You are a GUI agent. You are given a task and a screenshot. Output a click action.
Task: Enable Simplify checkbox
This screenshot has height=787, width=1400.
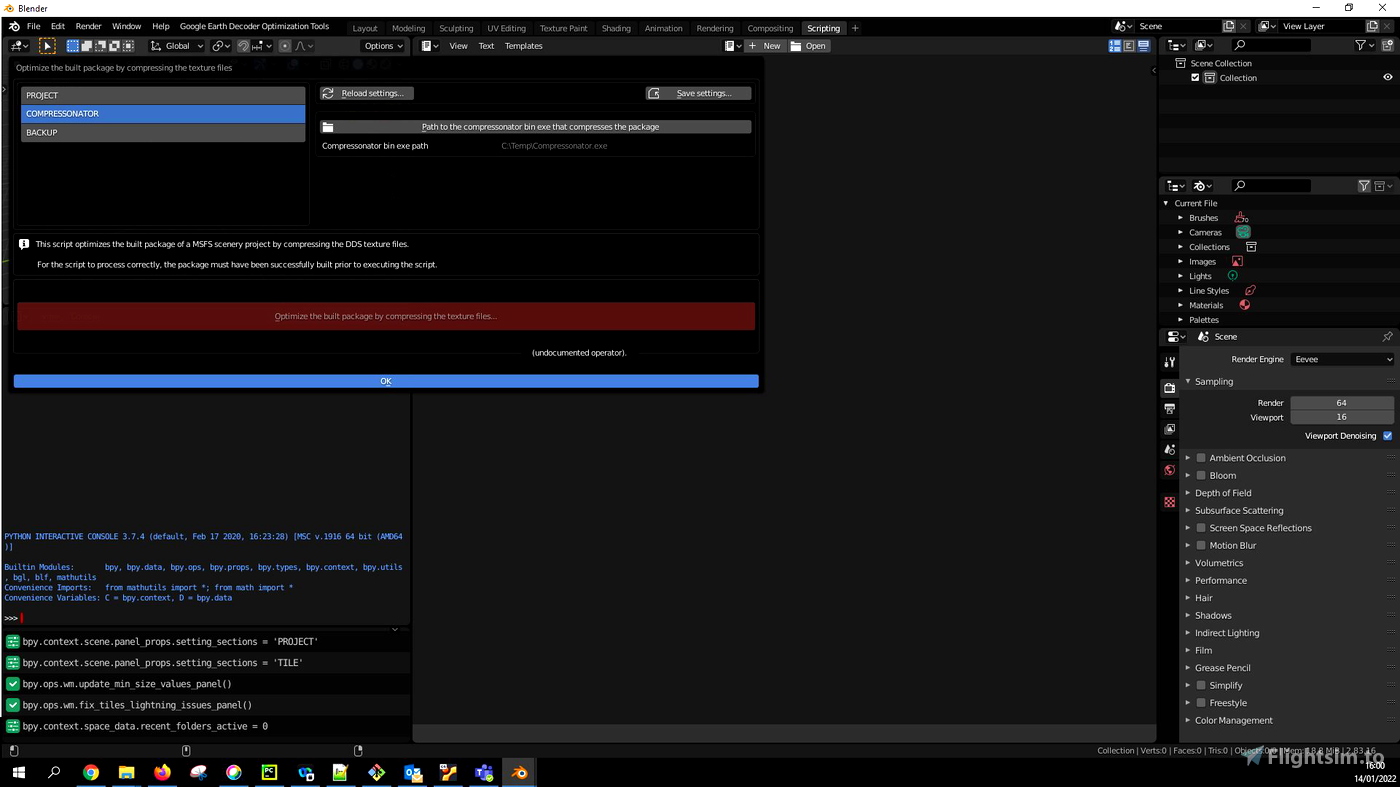click(1201, 685)
